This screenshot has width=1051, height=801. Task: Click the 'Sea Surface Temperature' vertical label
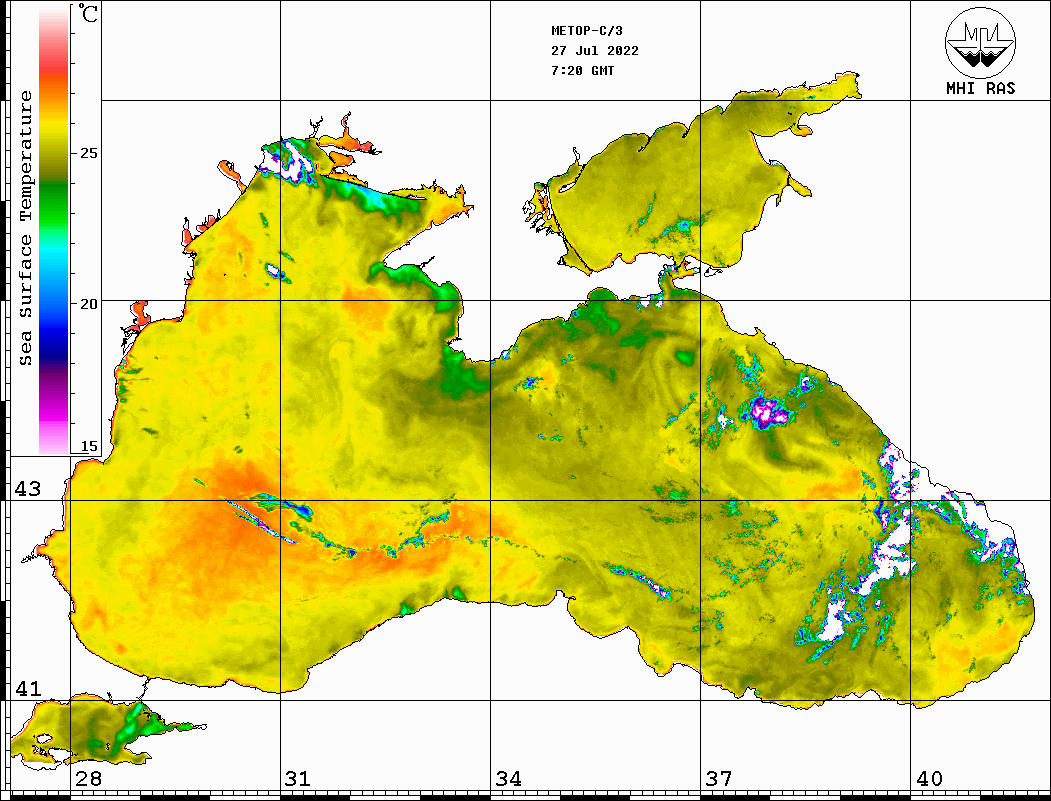[x=25, y=228]
